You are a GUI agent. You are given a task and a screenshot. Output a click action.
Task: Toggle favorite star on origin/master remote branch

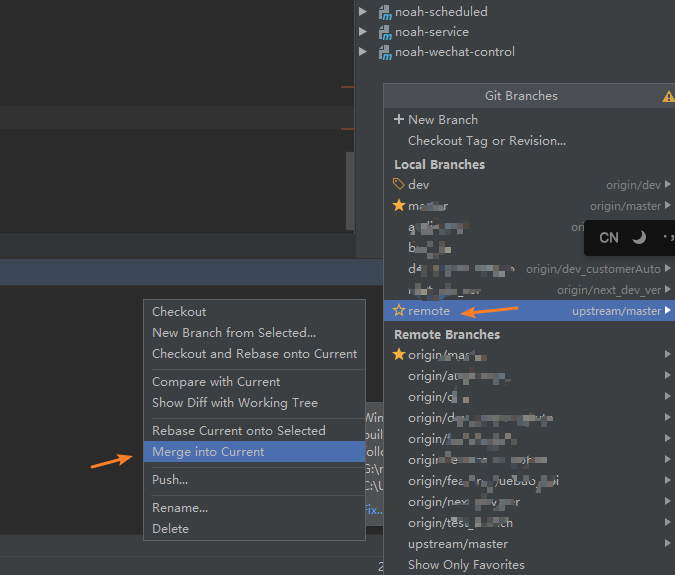click(399, 355)
